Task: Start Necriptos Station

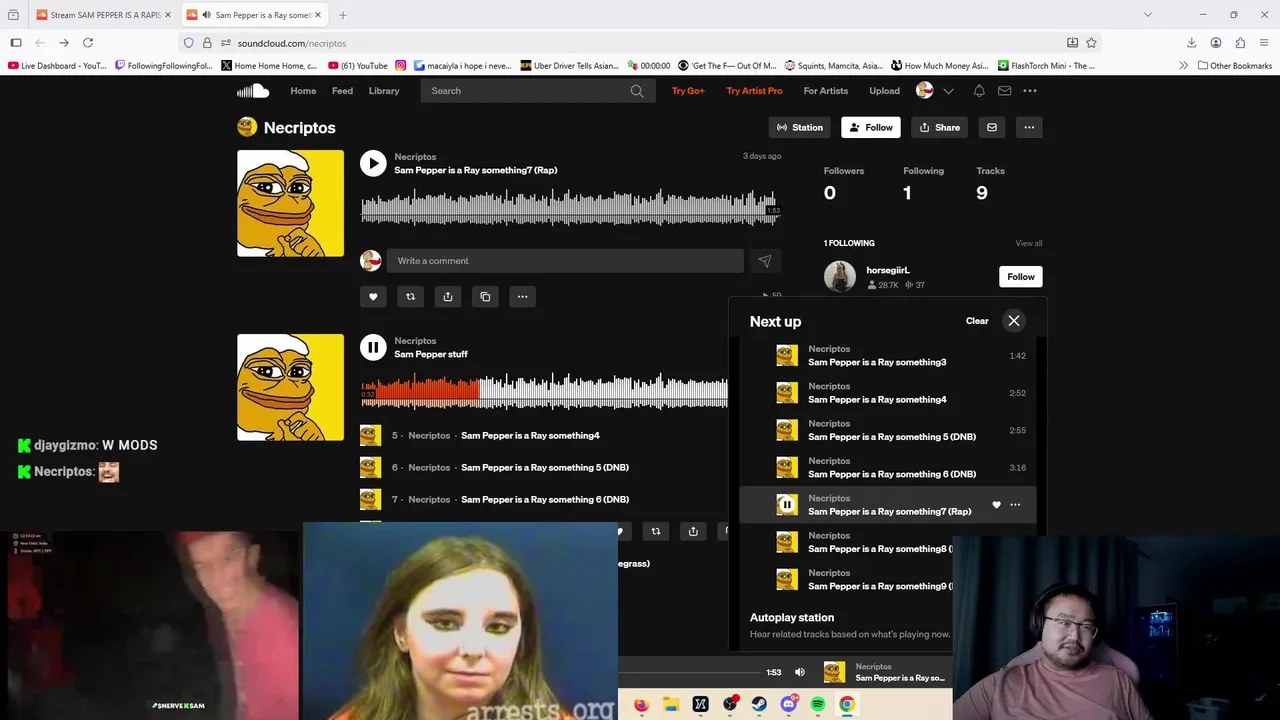Action: pos(800,127)
